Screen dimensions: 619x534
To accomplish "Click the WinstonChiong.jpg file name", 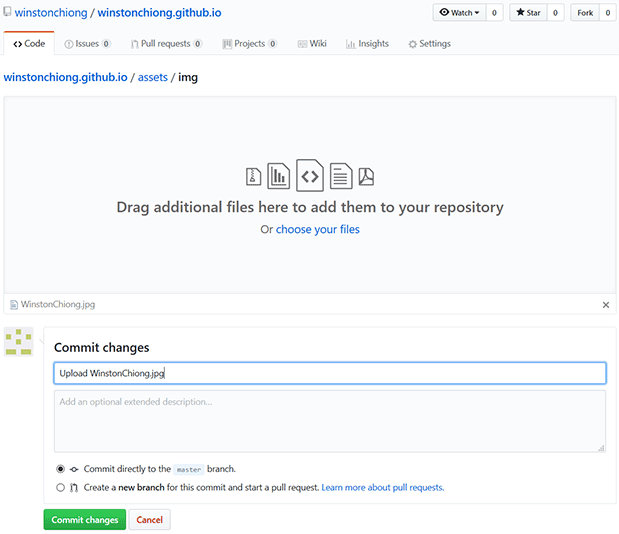I will 58,304.
